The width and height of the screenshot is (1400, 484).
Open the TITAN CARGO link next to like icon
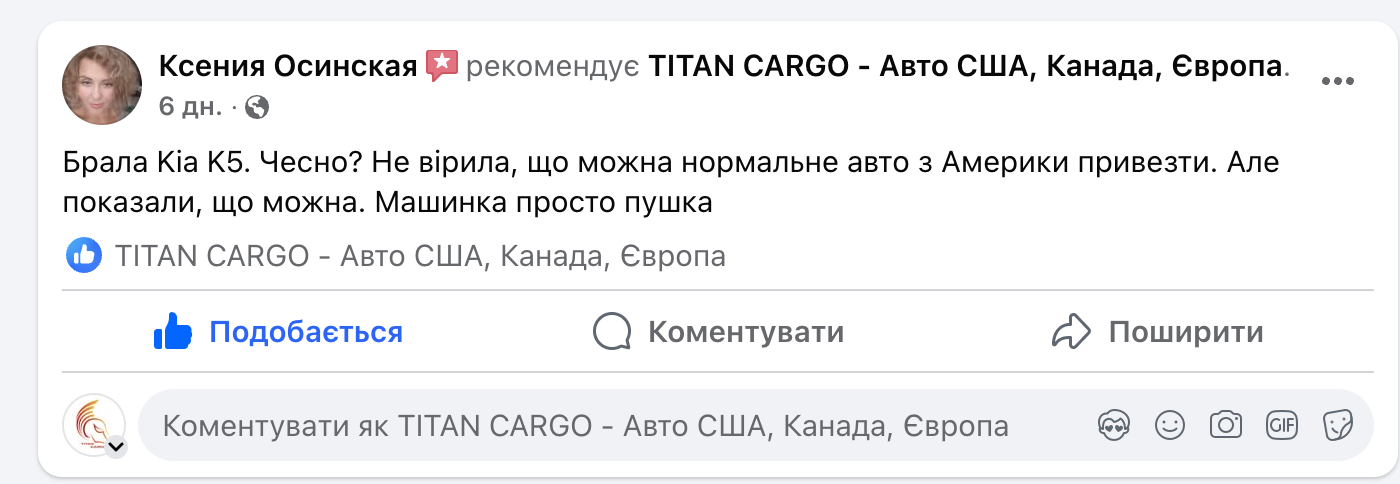coord(420,257)
